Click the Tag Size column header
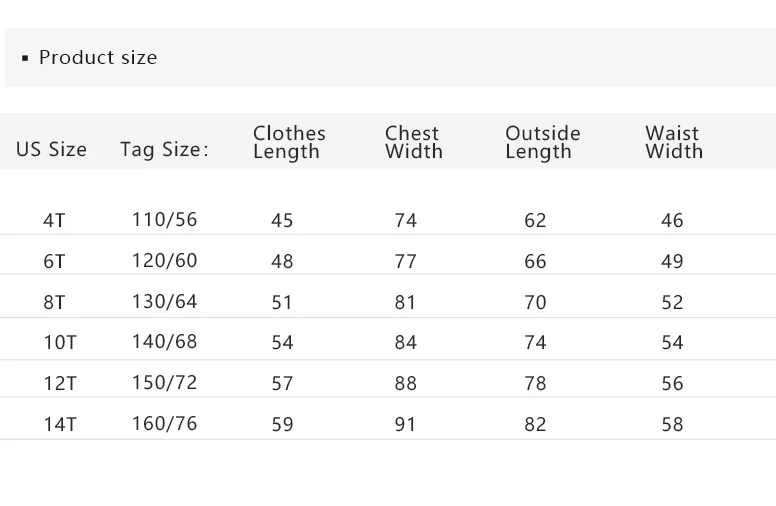The image size is (776, 506). coord(165,150)
